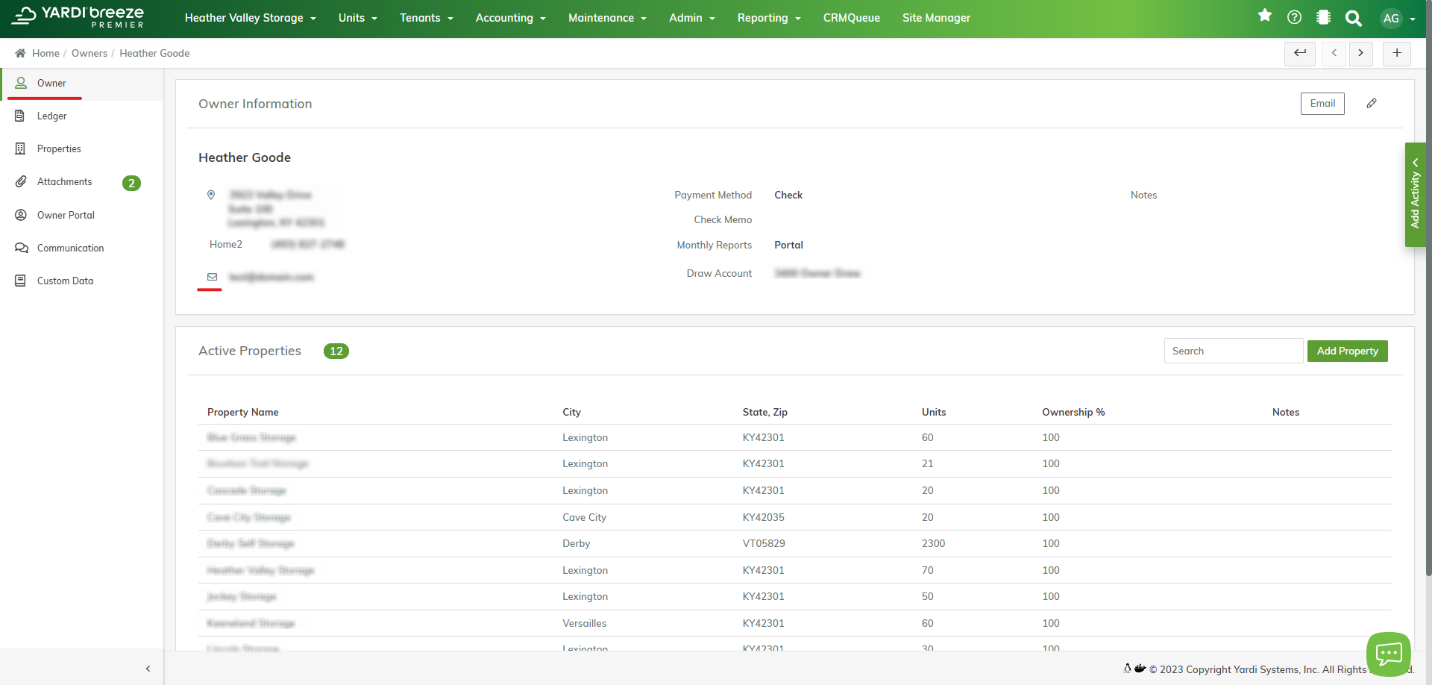
Task: Open the Tenants menu
Action: point(426,18)
